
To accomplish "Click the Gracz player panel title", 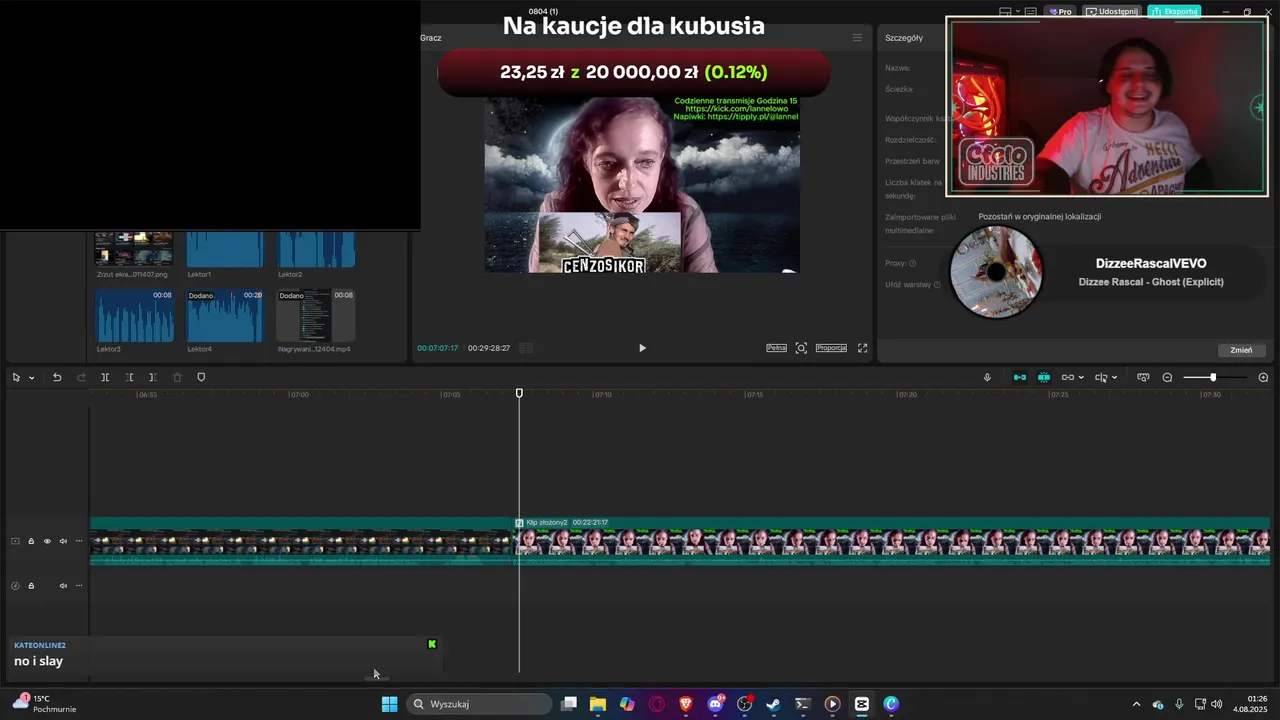I will (x=431, y=38).
